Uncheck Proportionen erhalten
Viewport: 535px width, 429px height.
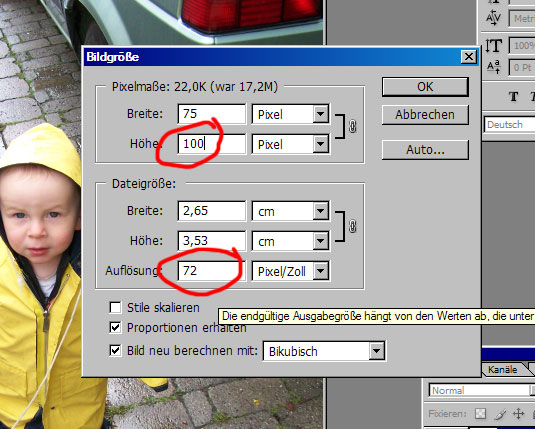coord(115,328)
